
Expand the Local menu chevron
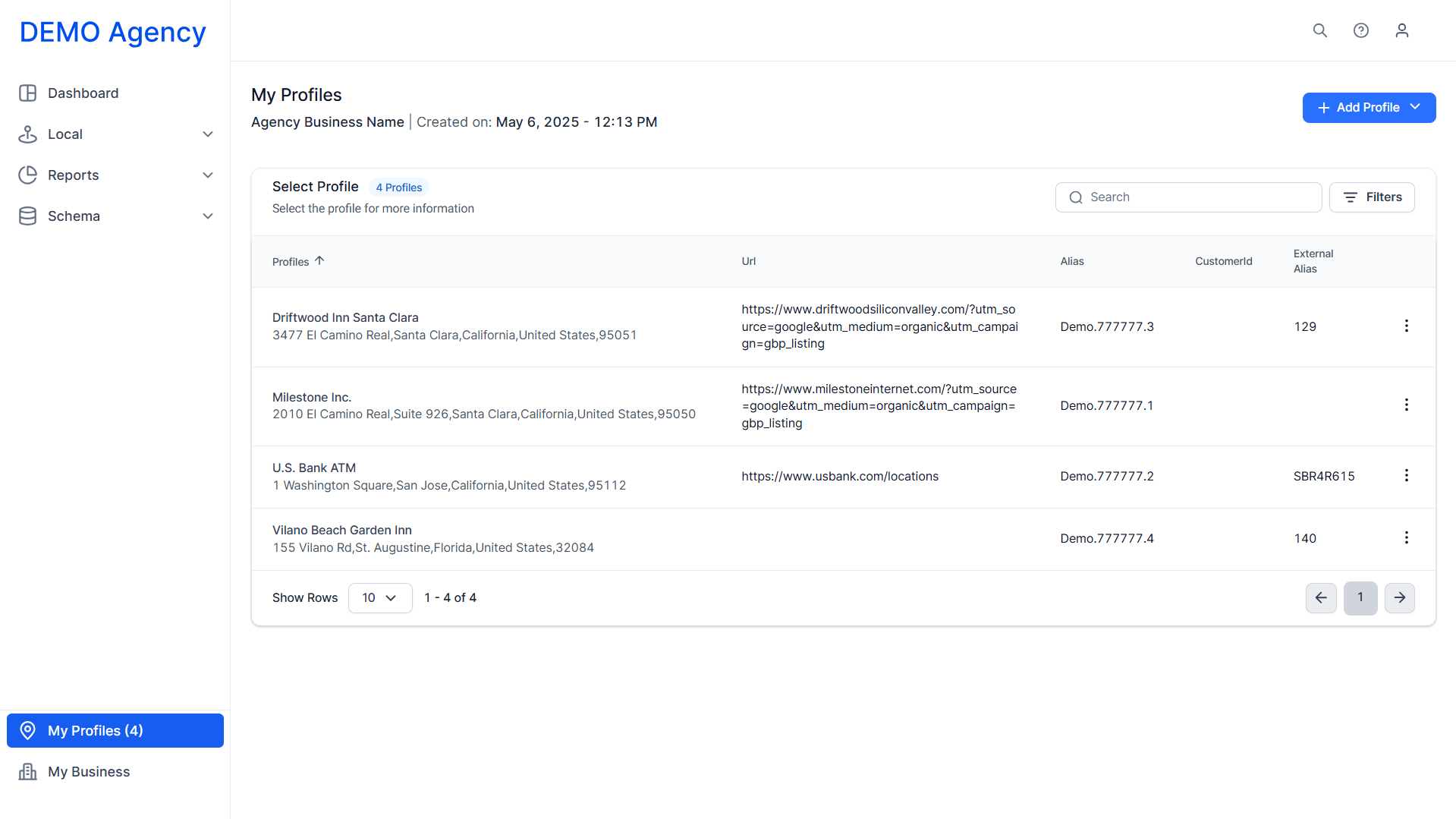tap(208, 134)
